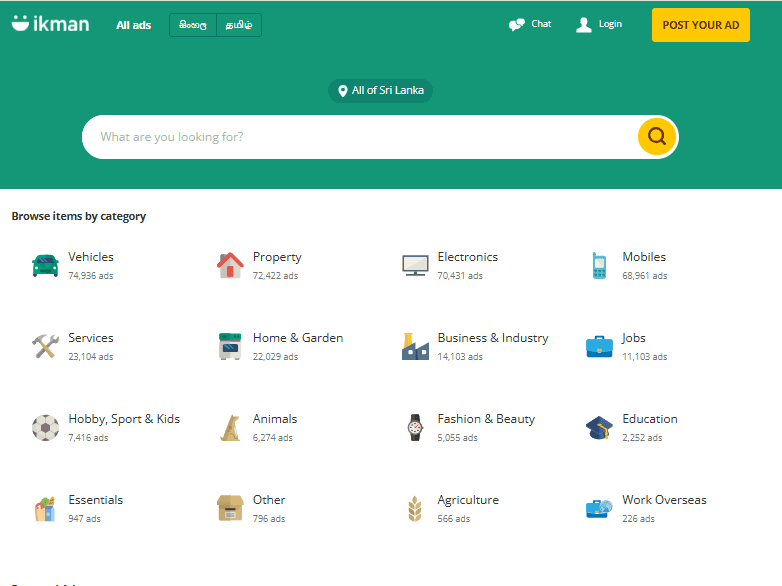Image resolution: width=782 pixels, height=586 pixels.
Task: Open the All of Sri Lanka location selector
Action: click(x=380, y=91)
